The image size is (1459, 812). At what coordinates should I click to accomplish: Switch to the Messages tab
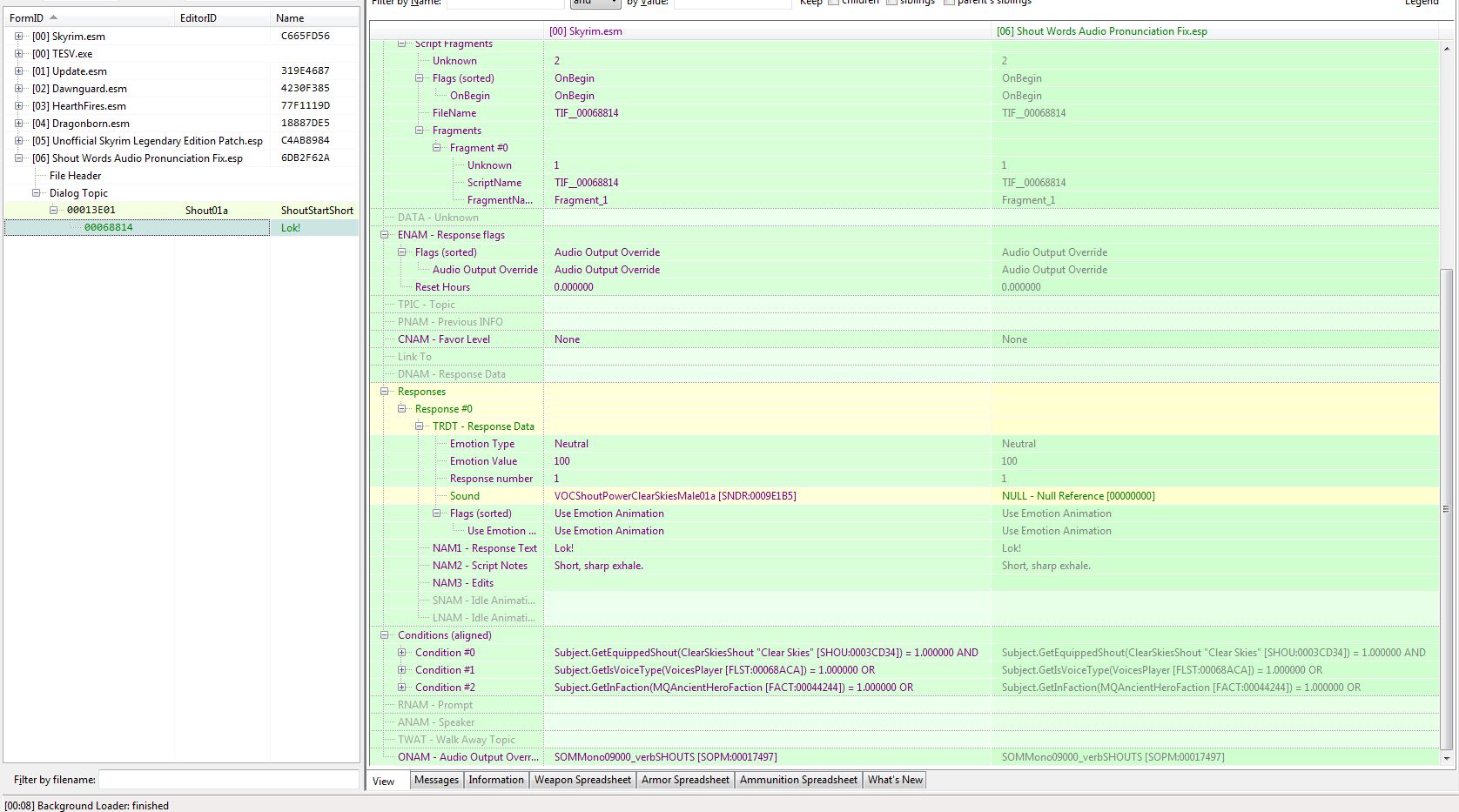click(436, 780)
